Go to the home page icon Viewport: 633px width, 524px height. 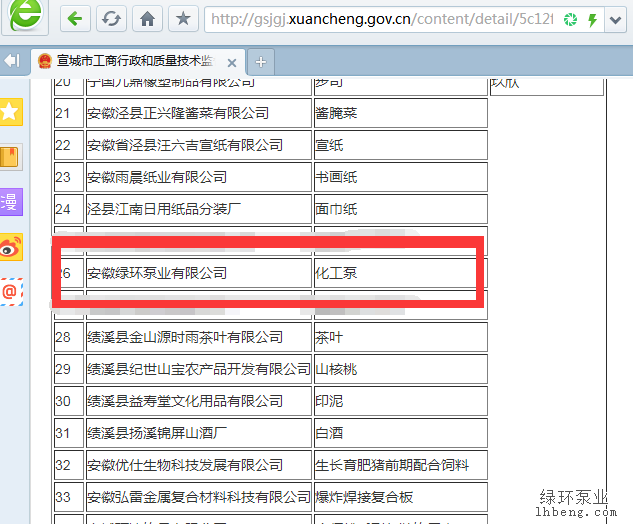pos(147,19)
